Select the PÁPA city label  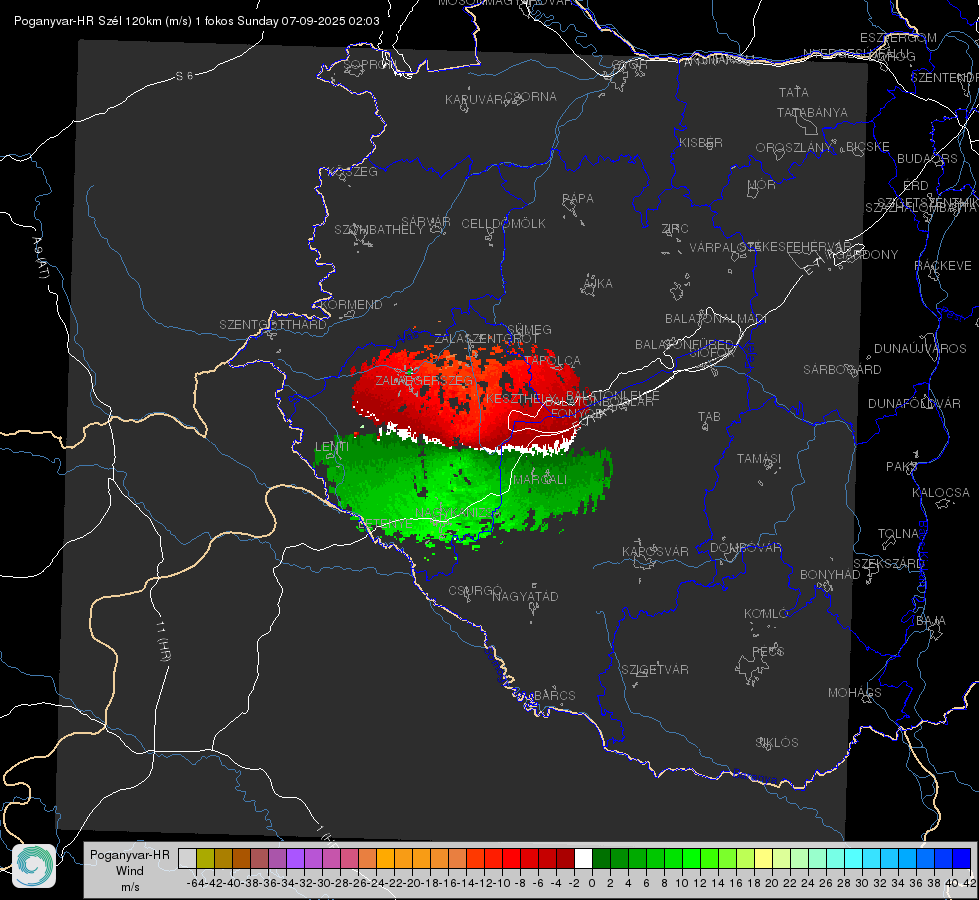[x=578, y=199]
